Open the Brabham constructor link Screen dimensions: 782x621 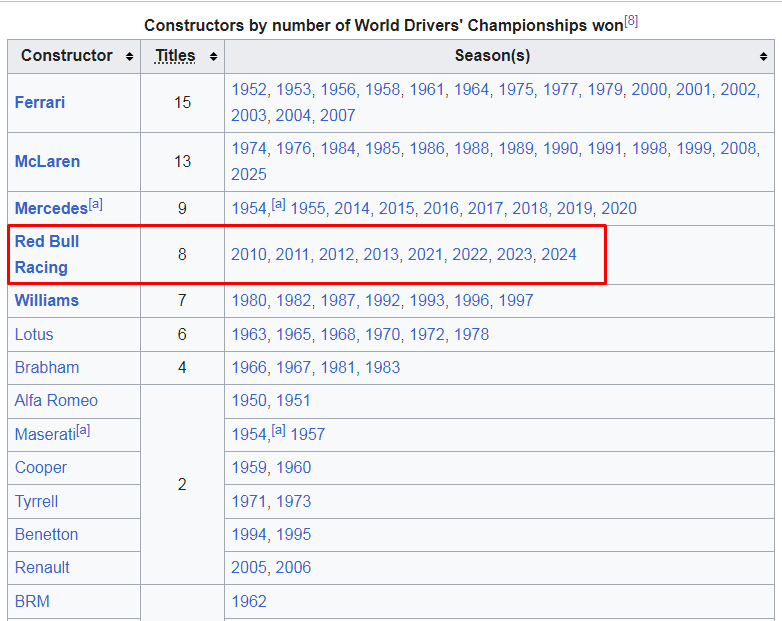pyautogui.click(x=47, y=367)
